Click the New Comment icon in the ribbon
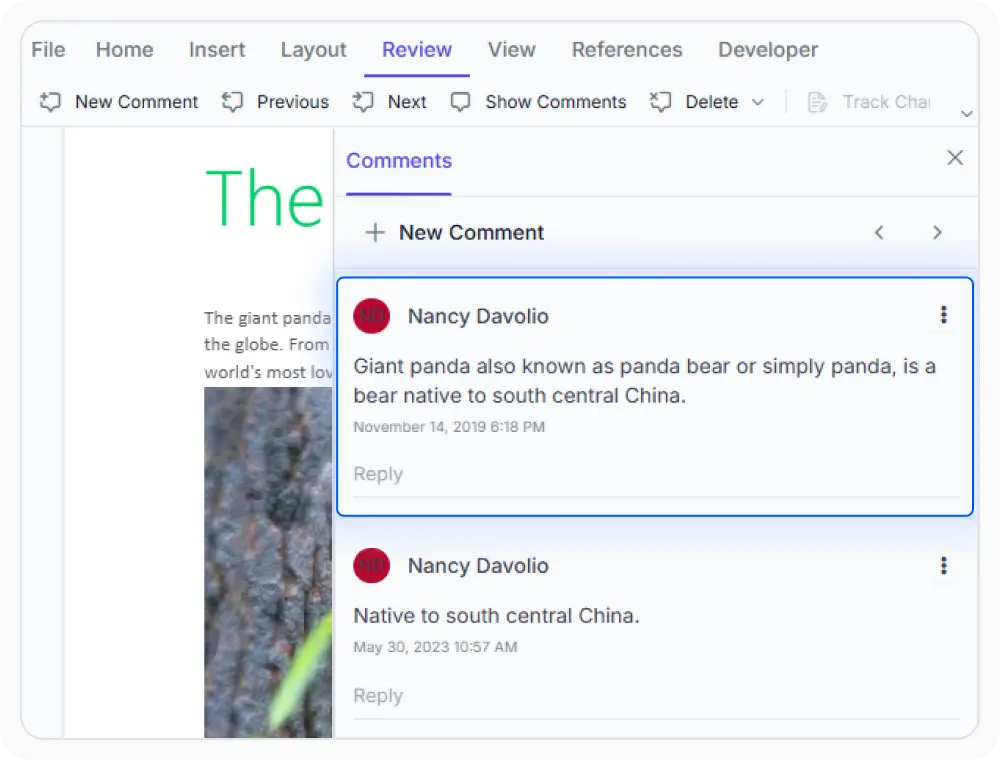This screenshot has height=760, width=1000. (x=50, y=102)
